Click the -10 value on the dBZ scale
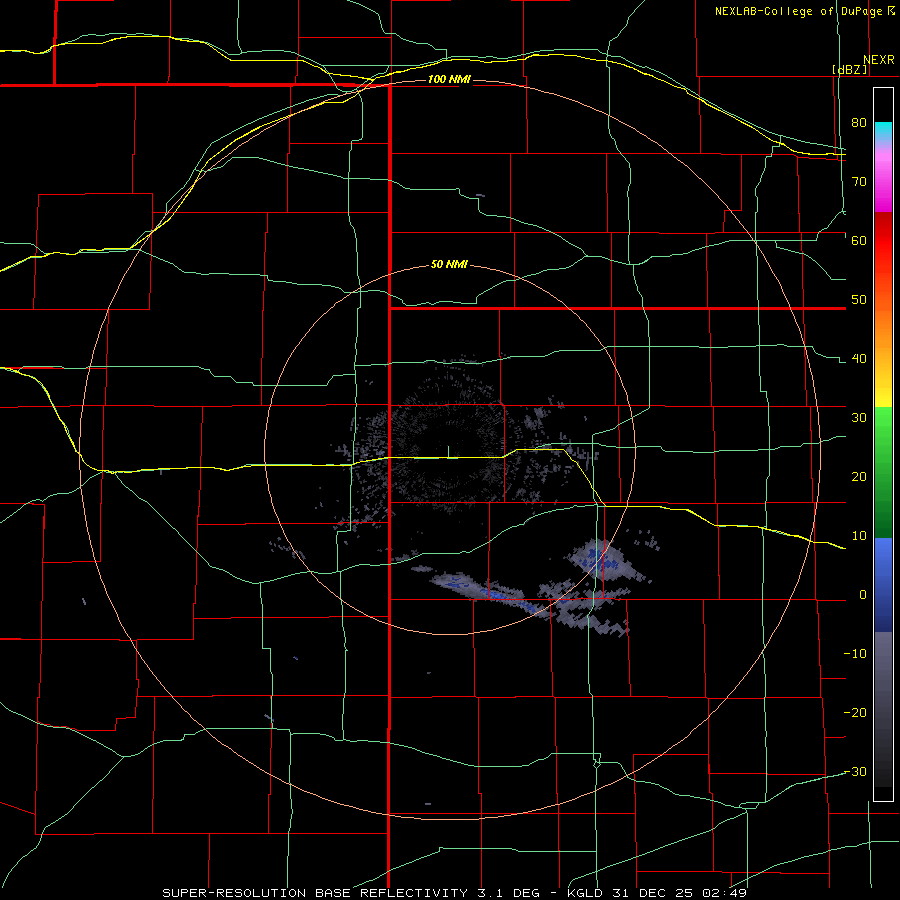This screenshot has height=900, width=900. (x=855, y=654)
